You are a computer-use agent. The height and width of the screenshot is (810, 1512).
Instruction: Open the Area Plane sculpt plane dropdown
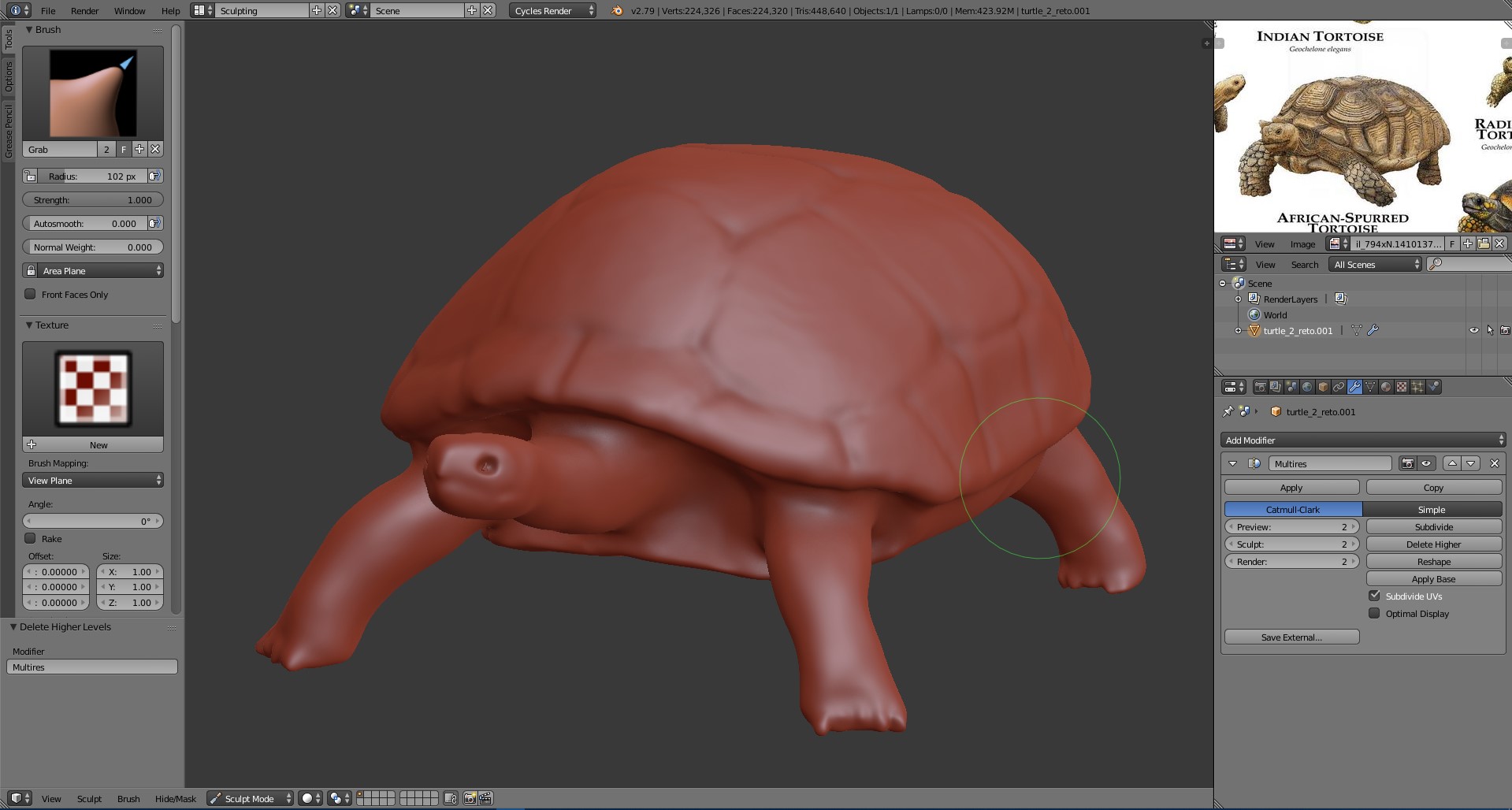[x=99, y=270]
